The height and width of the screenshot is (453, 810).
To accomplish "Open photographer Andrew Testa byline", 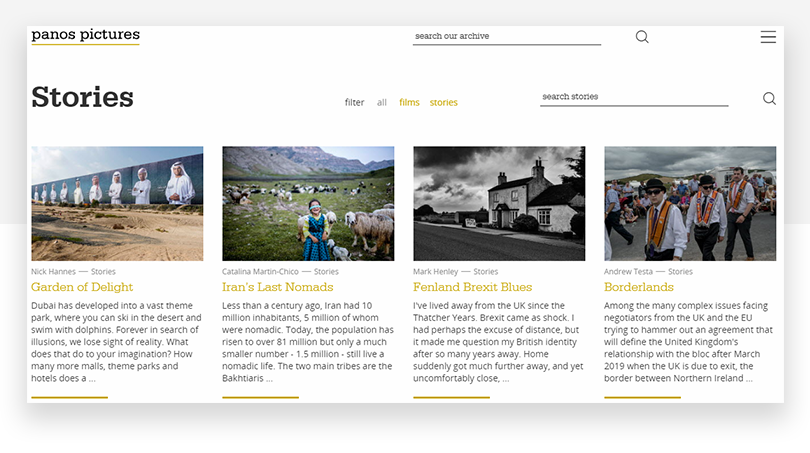I will [x=627, y=271].
